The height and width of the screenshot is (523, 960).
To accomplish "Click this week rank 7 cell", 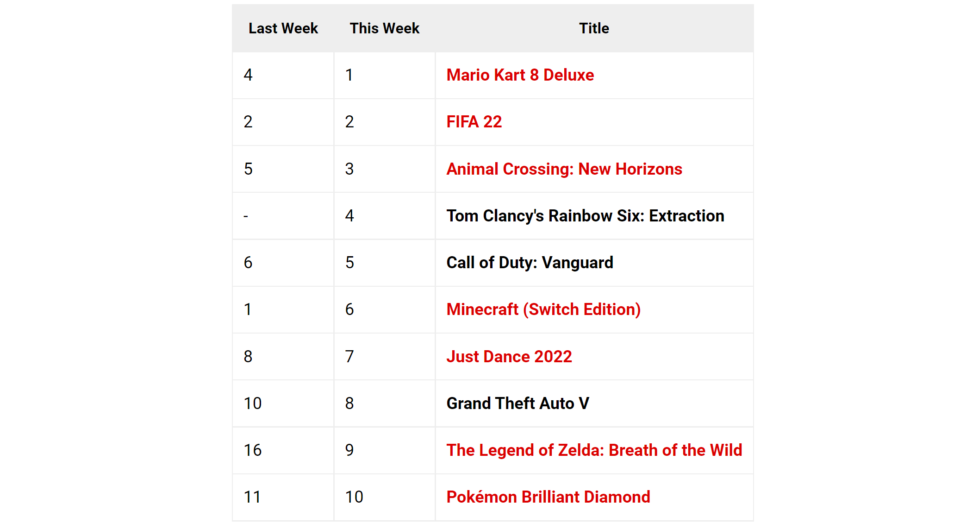I will (384, 356).
